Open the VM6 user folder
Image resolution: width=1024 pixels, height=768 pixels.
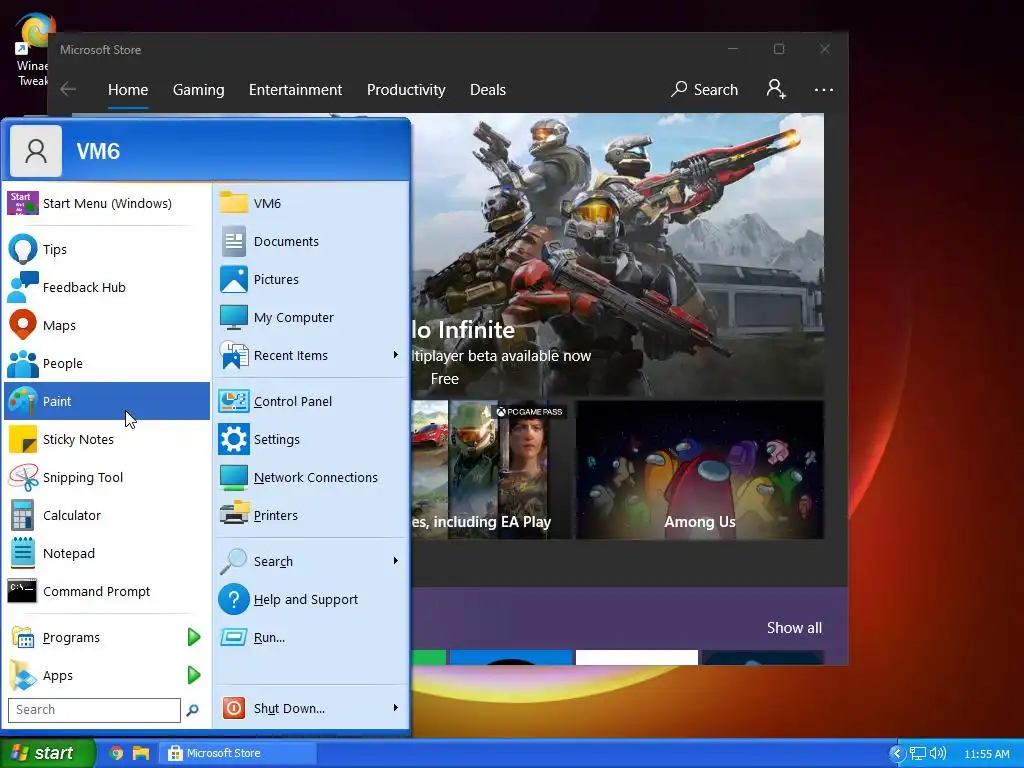(x=311, y=203)
